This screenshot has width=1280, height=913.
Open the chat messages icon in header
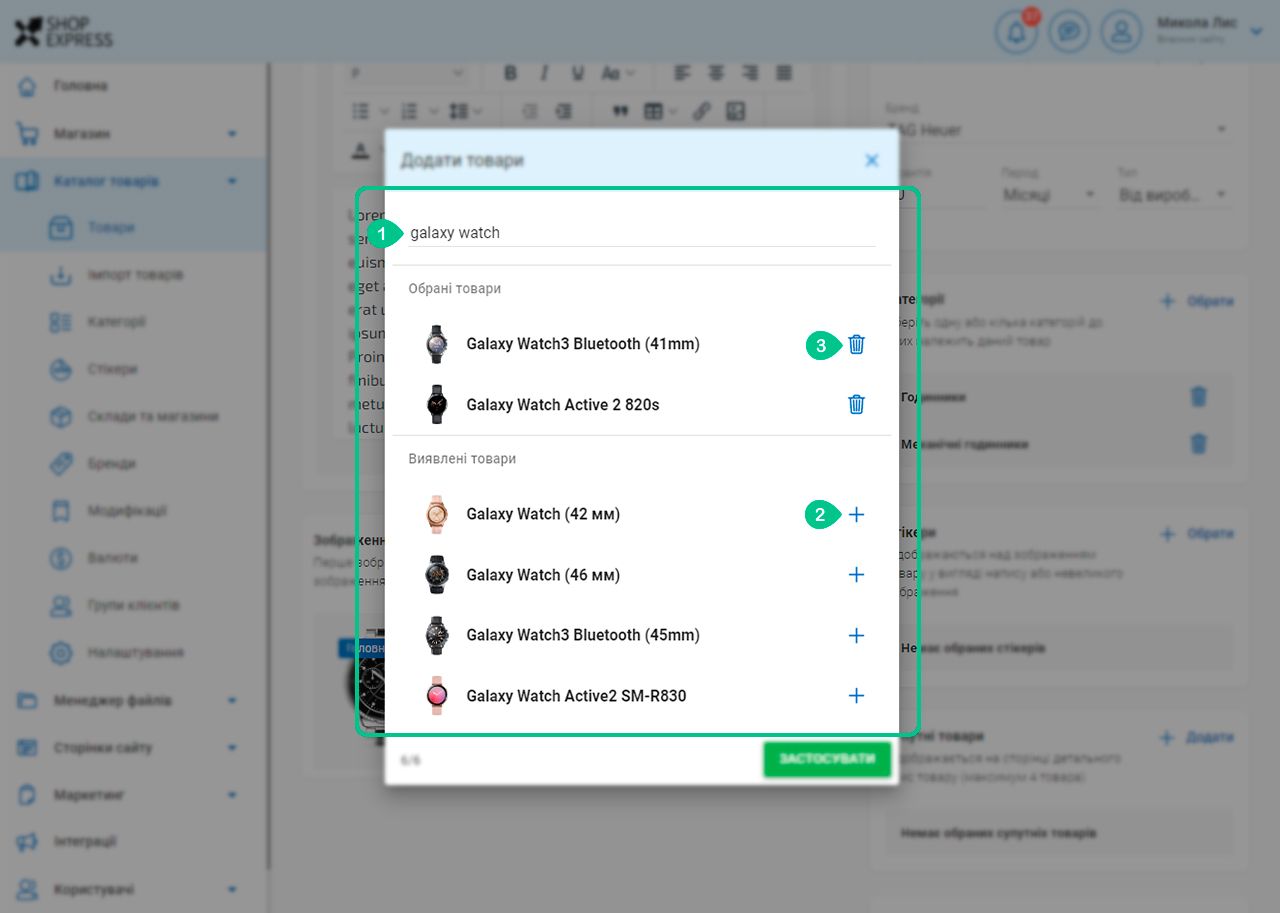(x=1069, y=31)
